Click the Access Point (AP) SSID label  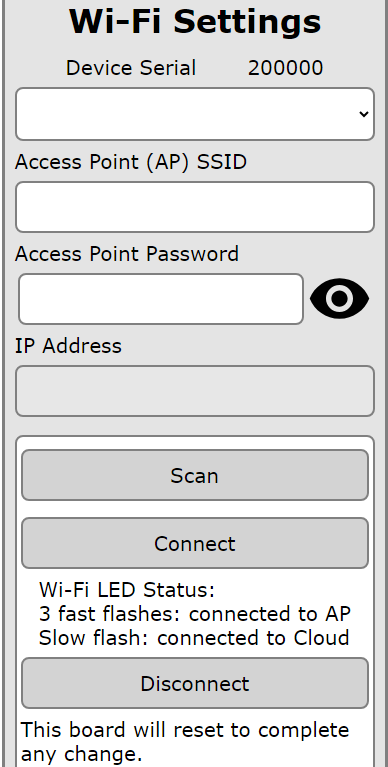tap(131, 162)
